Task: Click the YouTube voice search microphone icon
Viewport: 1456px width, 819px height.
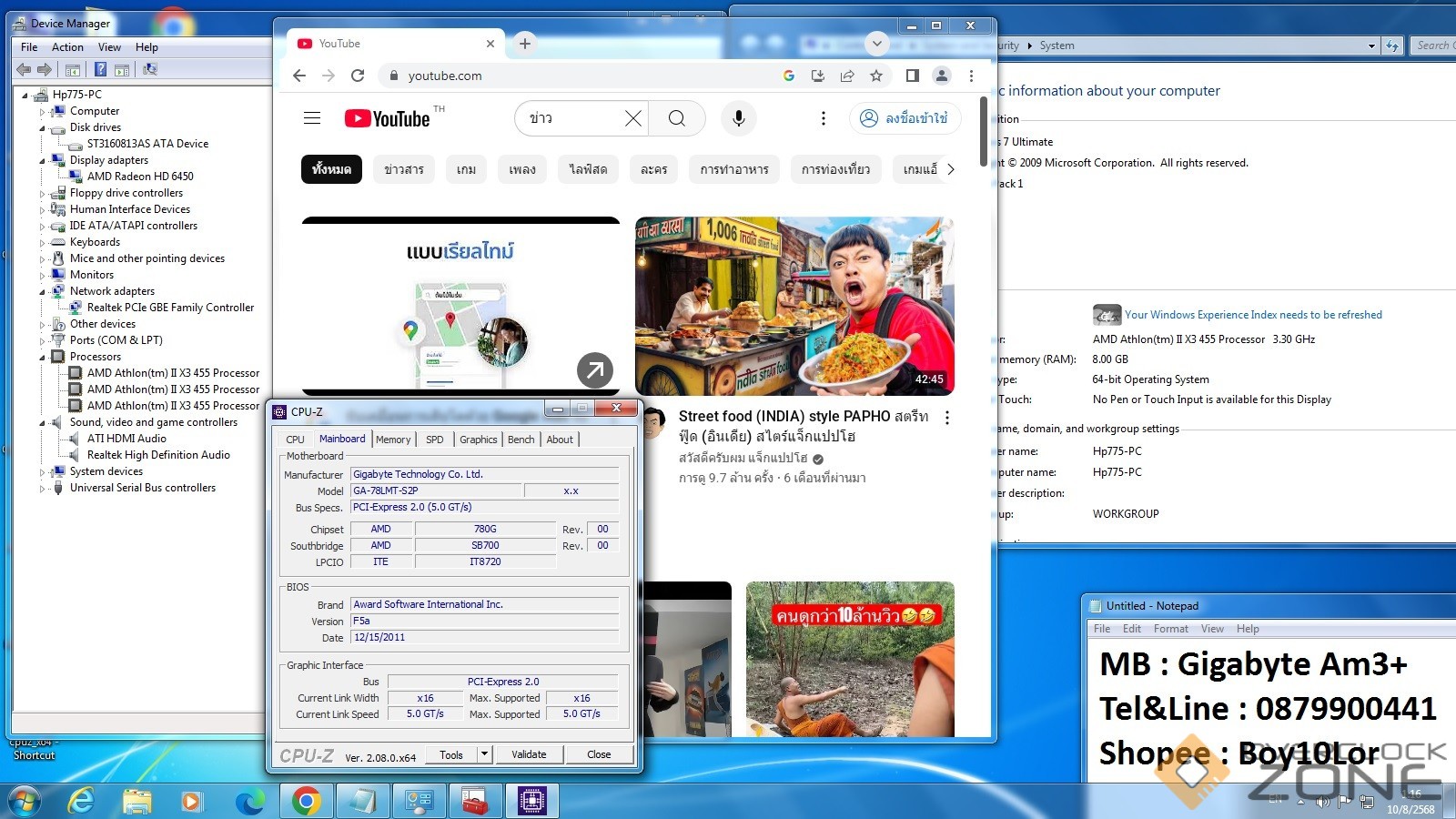Action: point(738,118)
